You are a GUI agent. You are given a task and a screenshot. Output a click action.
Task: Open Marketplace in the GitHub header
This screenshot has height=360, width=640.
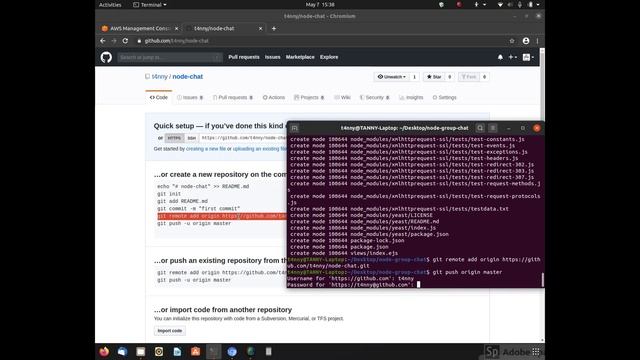300,57
